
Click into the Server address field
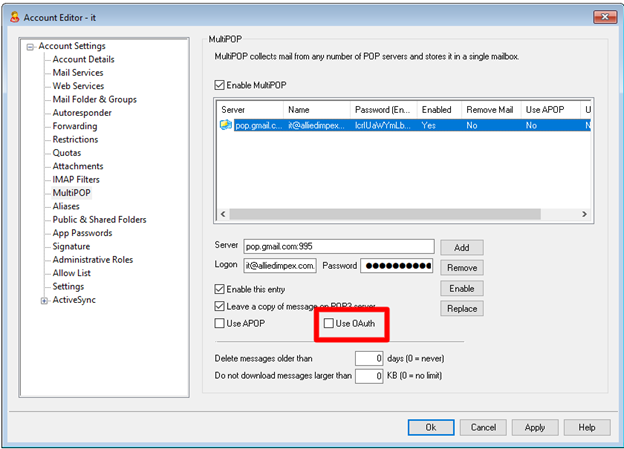(338, 246)
